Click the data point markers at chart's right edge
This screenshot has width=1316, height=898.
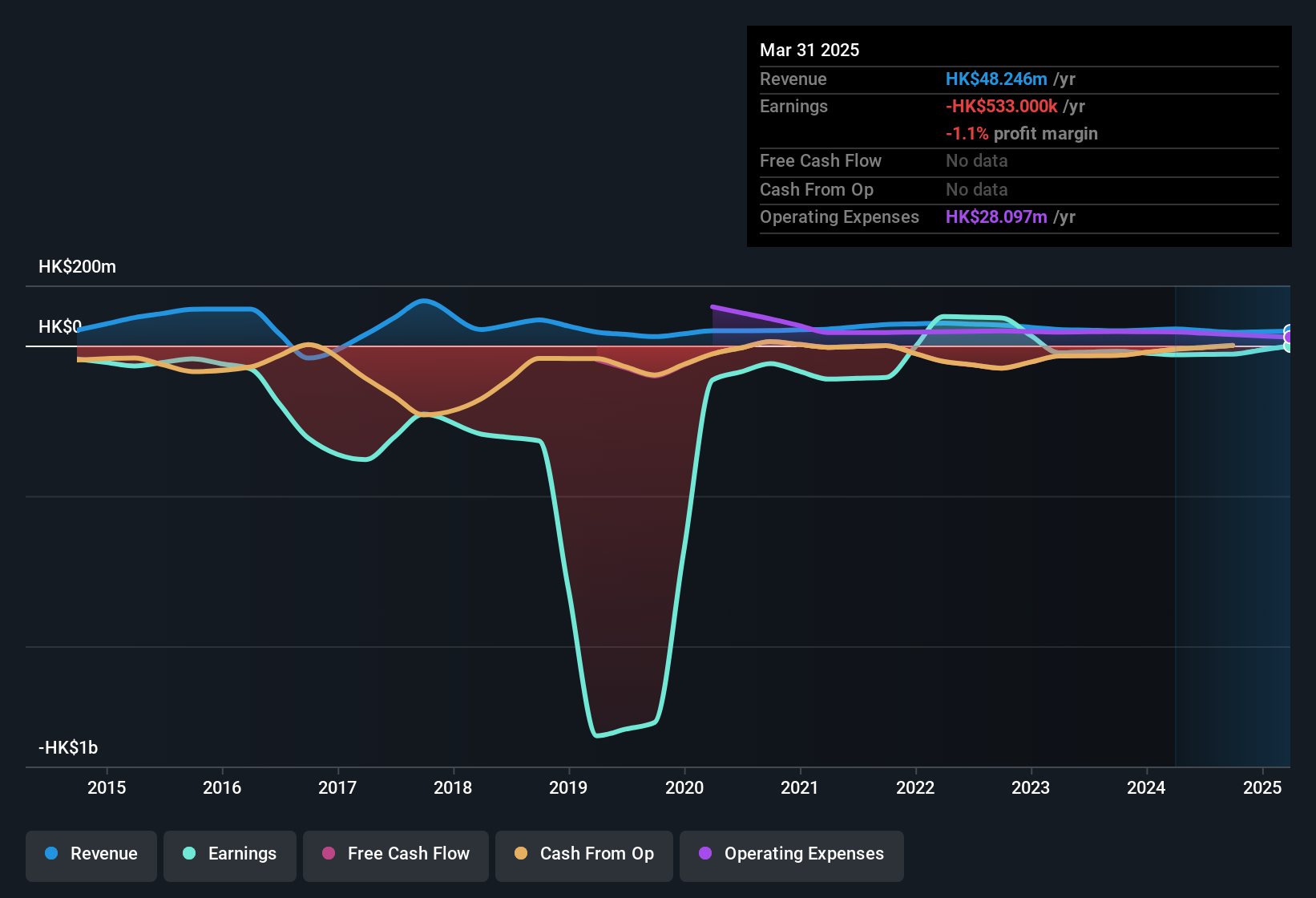(x=1288, y=338)
